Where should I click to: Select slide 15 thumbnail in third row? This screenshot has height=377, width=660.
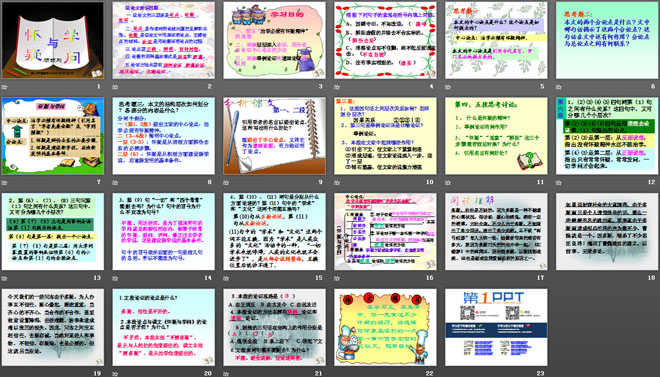(274, 231)
